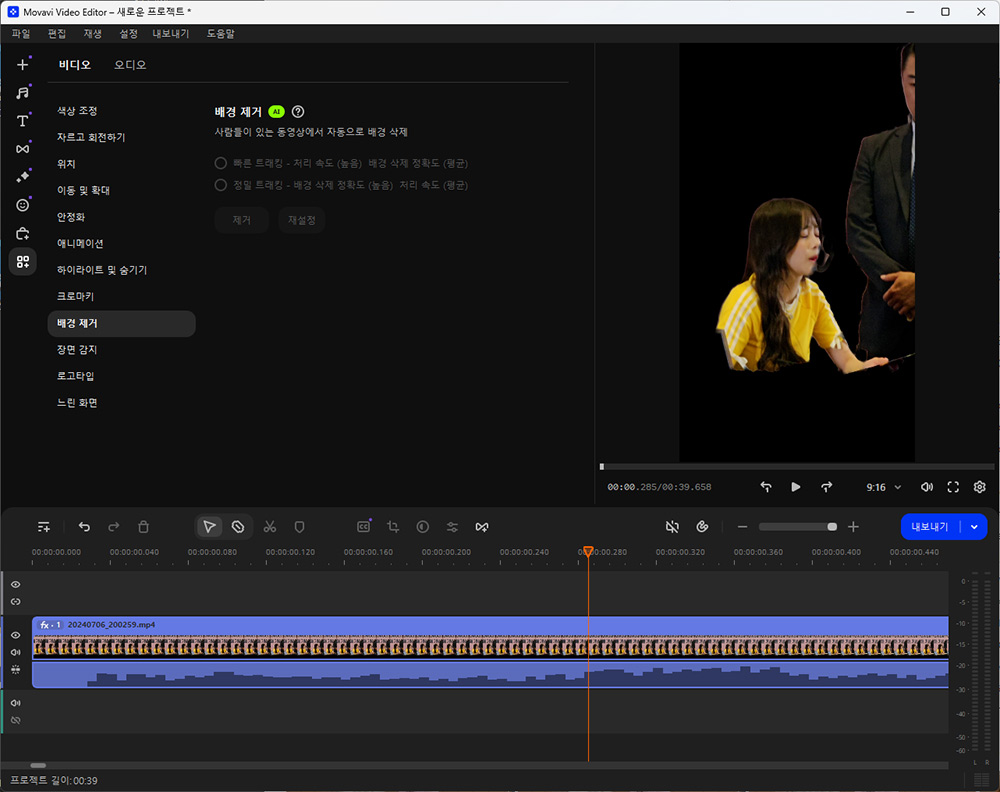Open the Titles text tool
1000x792 pixels.
point(22,121)
